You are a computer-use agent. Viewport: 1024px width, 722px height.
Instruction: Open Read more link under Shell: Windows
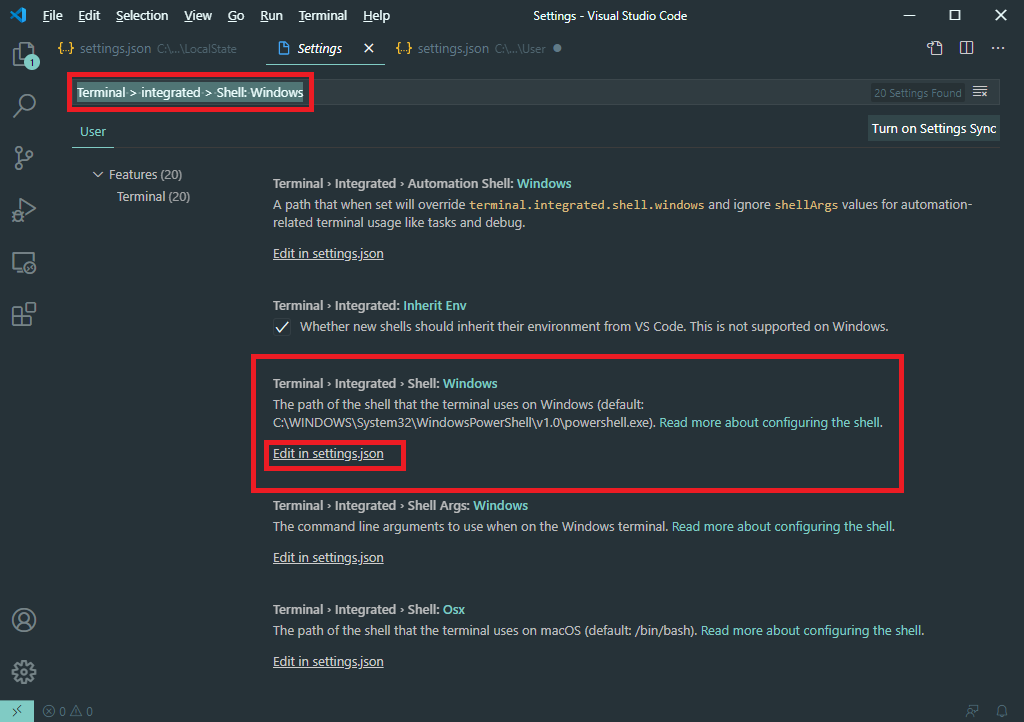coord(771,422)
